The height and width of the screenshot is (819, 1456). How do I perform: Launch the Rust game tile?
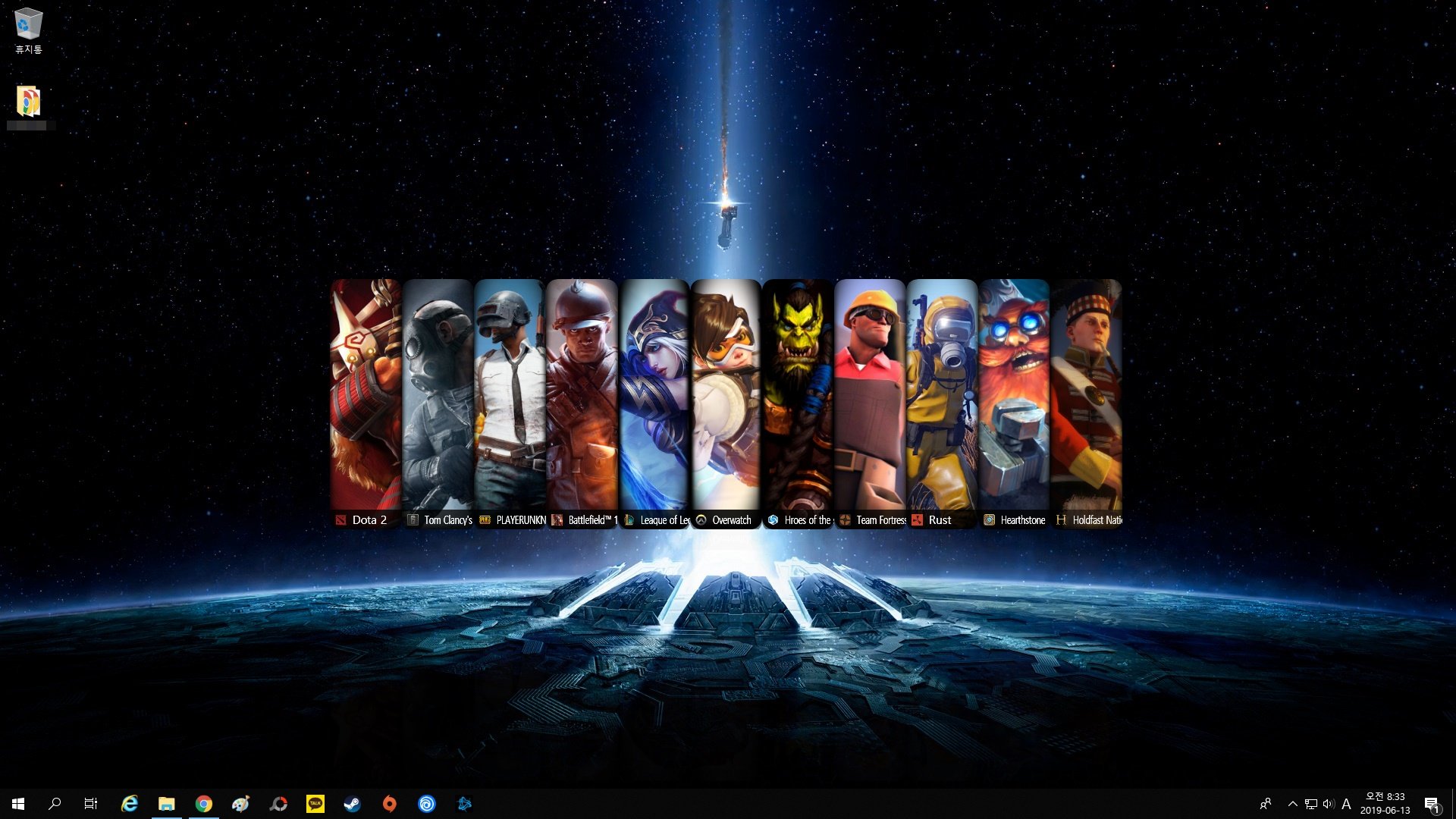pyautogui.click(x=942, y=403)
